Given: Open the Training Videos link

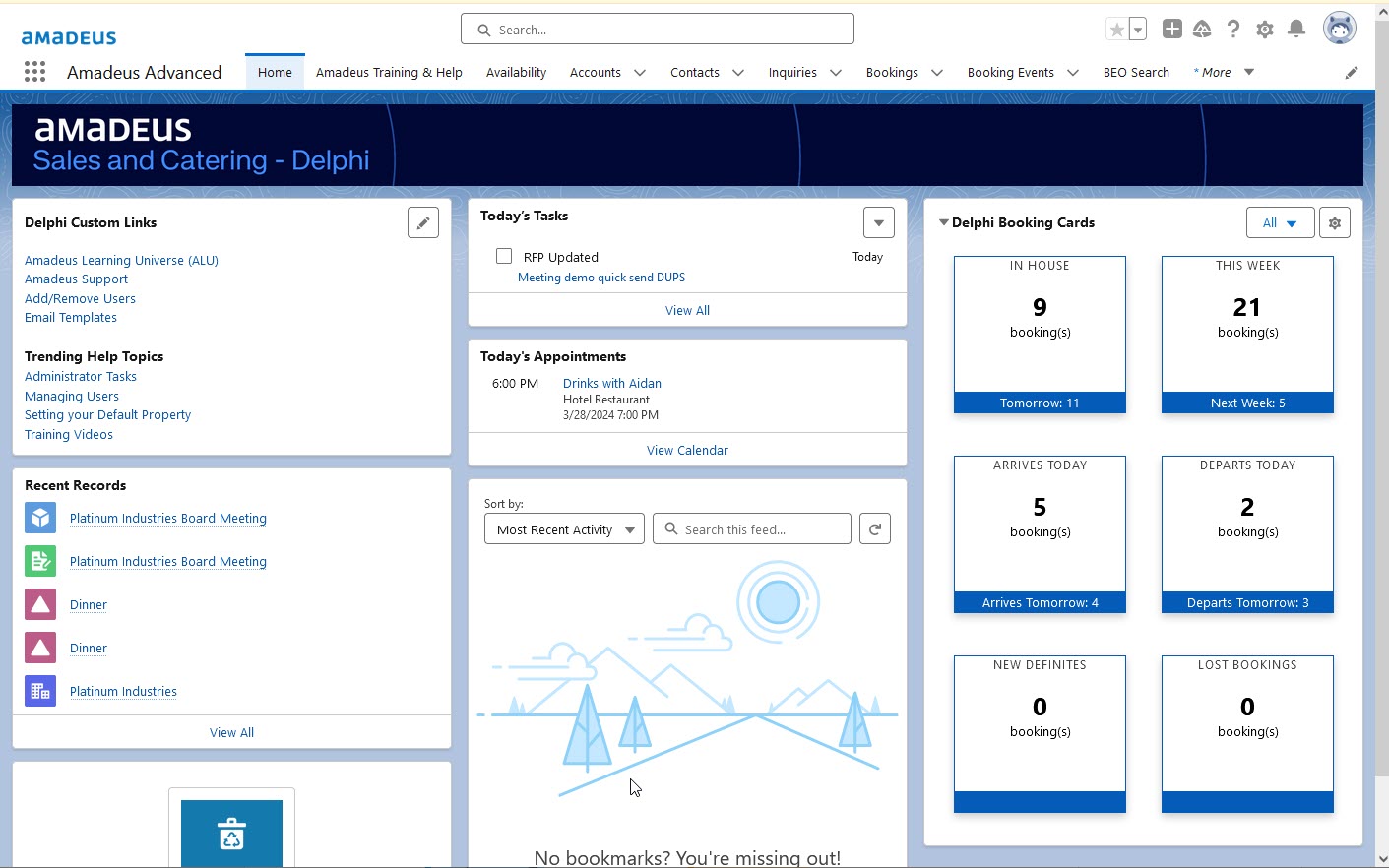Looking at the screenshot, I should (x=69, y=434).
